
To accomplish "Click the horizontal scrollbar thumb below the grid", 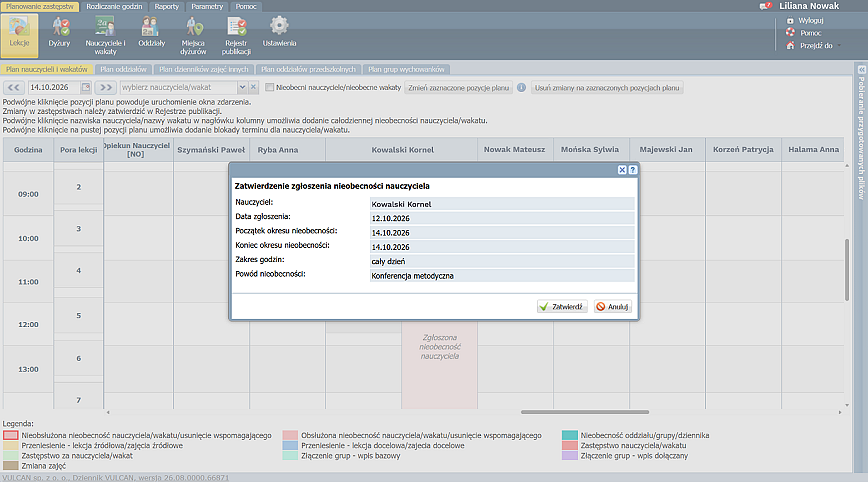I will click(585, 412).
